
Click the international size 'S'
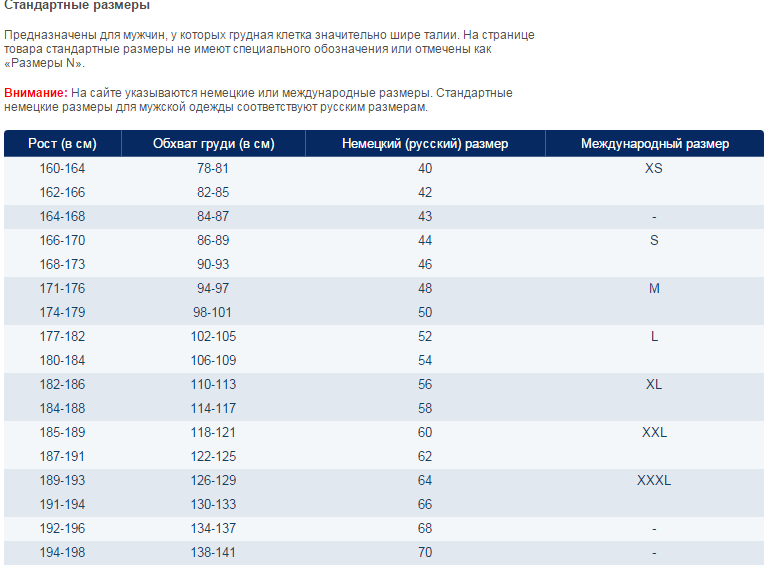(654, 241)
